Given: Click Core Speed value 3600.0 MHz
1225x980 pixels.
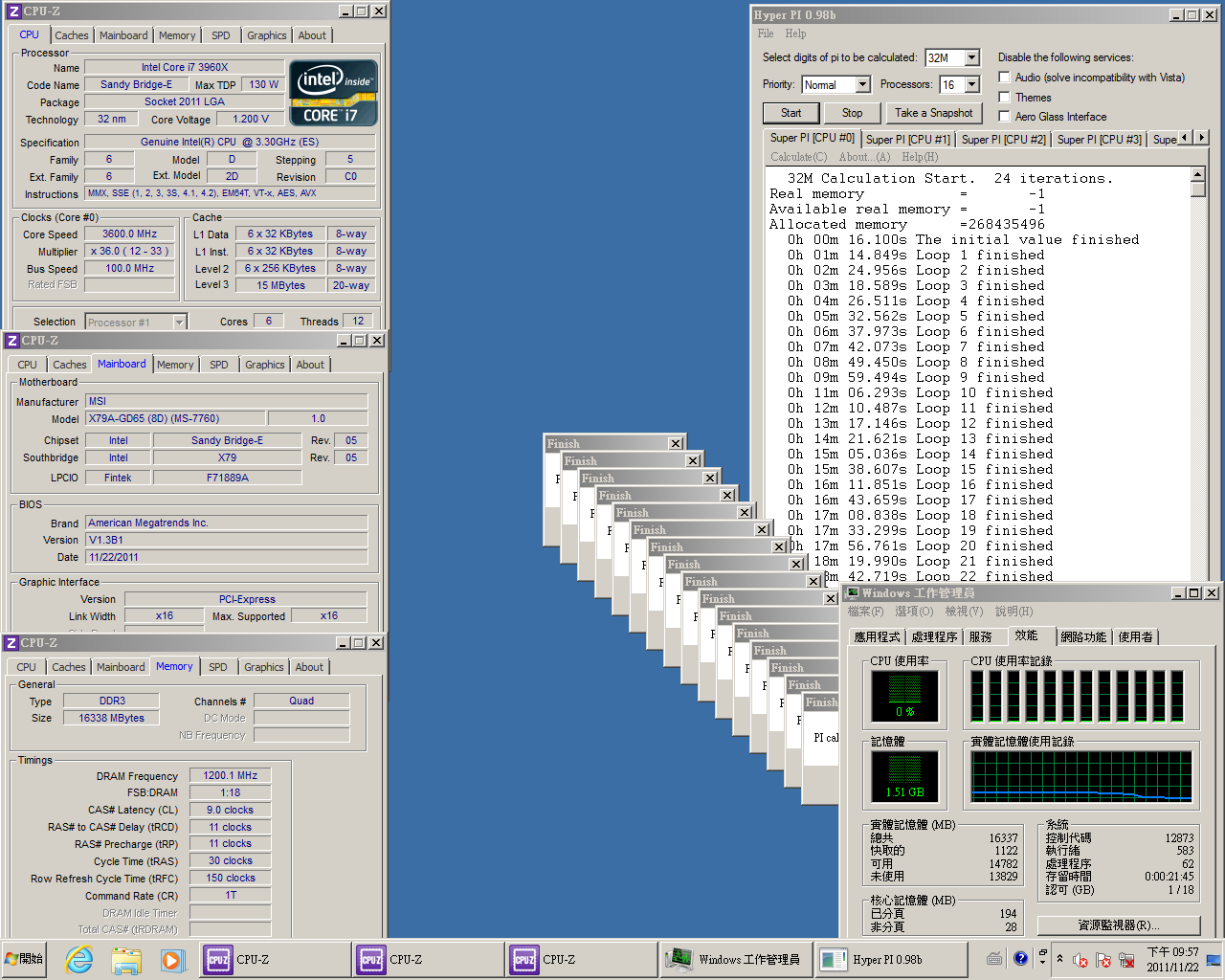Looking at the screenshot, I should pyautogui.click(x=129, y=234).
